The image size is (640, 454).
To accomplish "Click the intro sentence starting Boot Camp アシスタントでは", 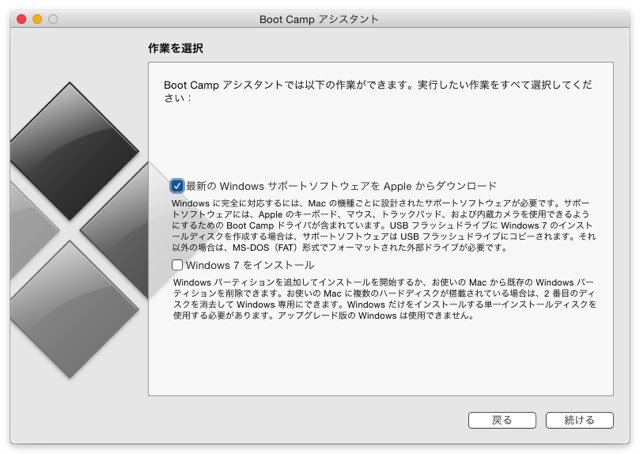I will [378, 91].
